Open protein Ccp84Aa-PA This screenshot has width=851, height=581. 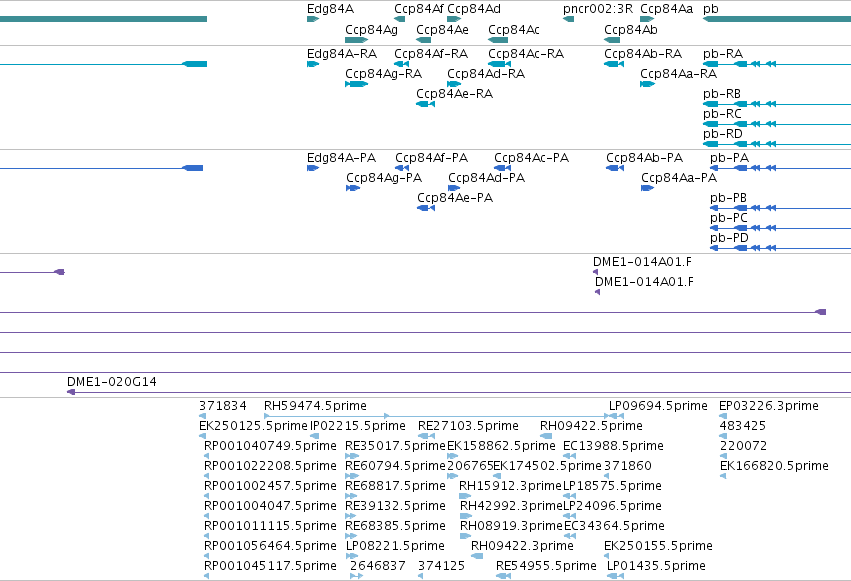point(679,178)
